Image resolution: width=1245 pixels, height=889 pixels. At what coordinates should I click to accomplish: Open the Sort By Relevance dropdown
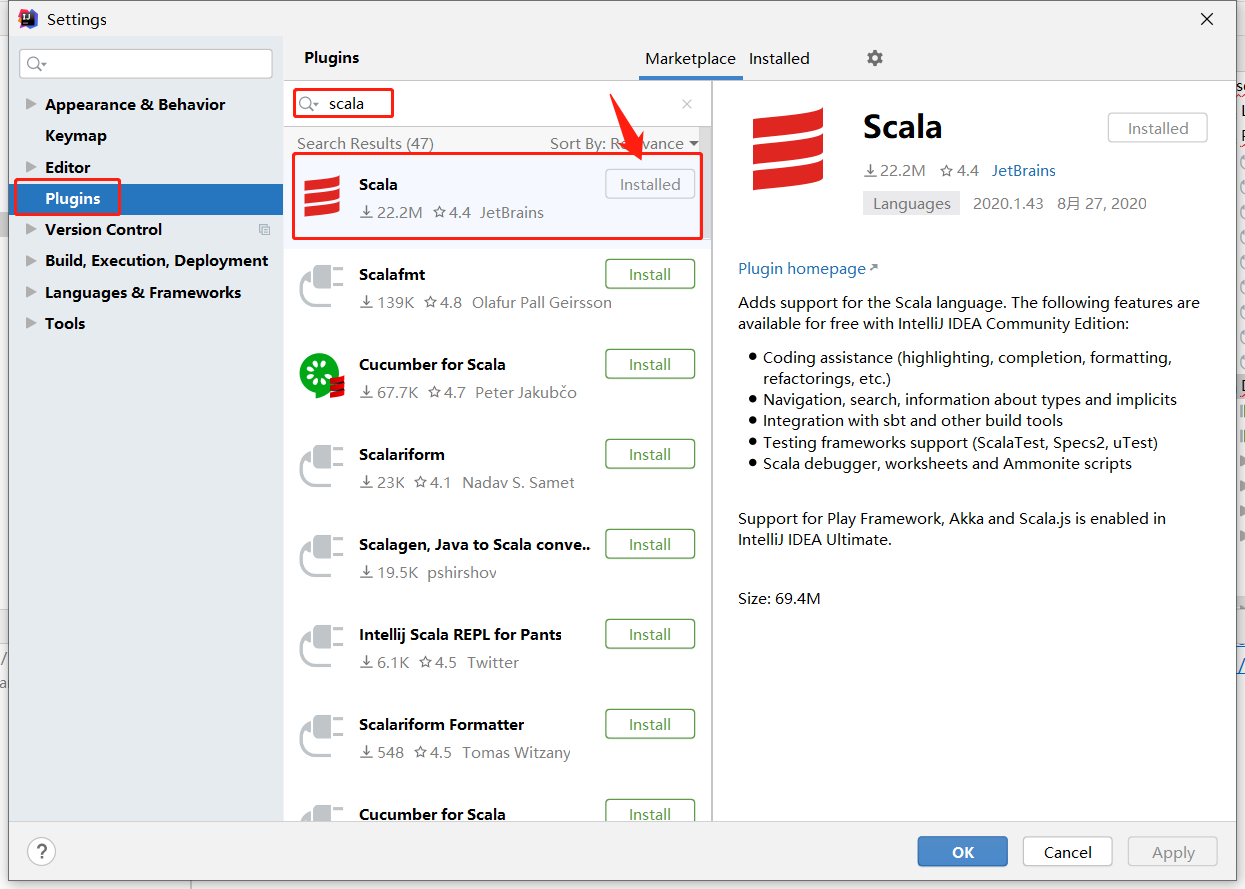tap(624, 143)
